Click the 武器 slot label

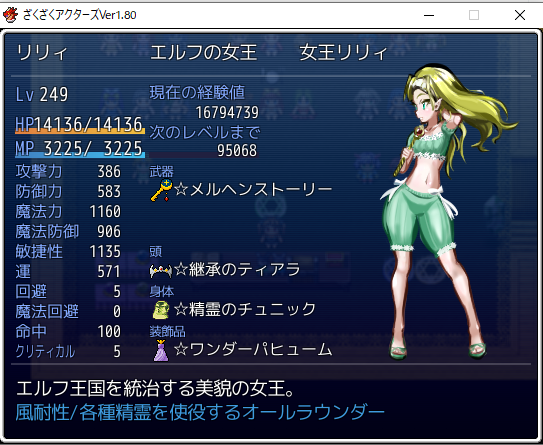161,172
